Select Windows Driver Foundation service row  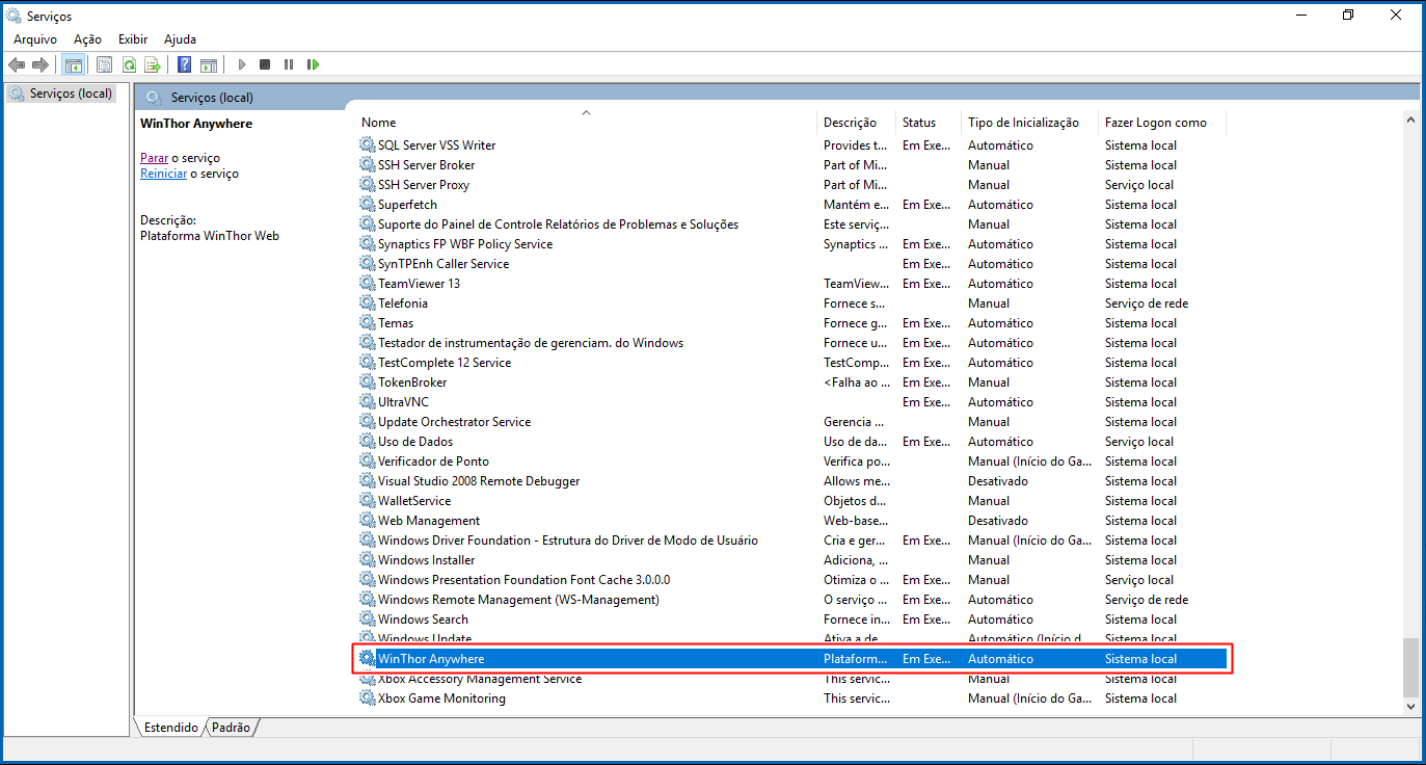(x=792, y=540)
